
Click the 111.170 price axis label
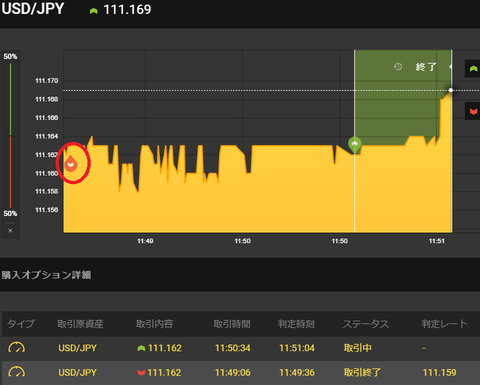tap(47, 81)
